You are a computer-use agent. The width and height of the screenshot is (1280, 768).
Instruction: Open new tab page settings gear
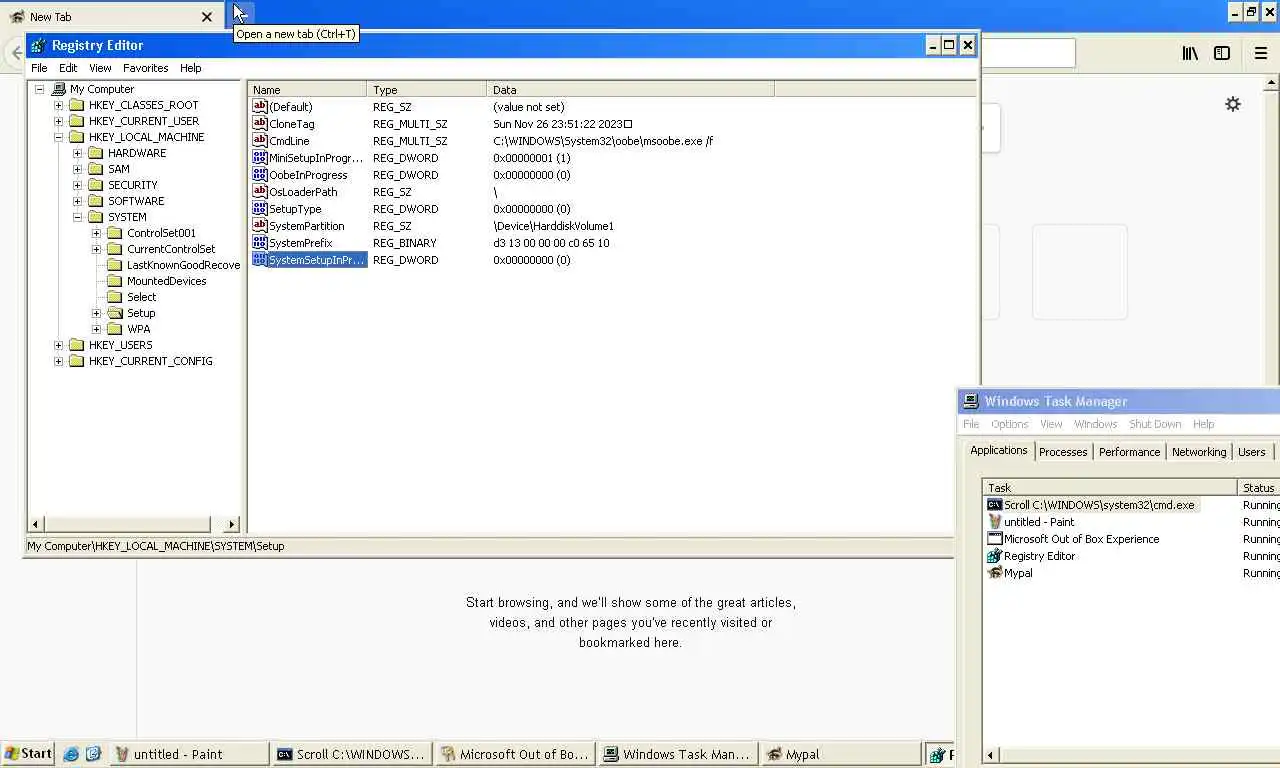coord(1233,104)
